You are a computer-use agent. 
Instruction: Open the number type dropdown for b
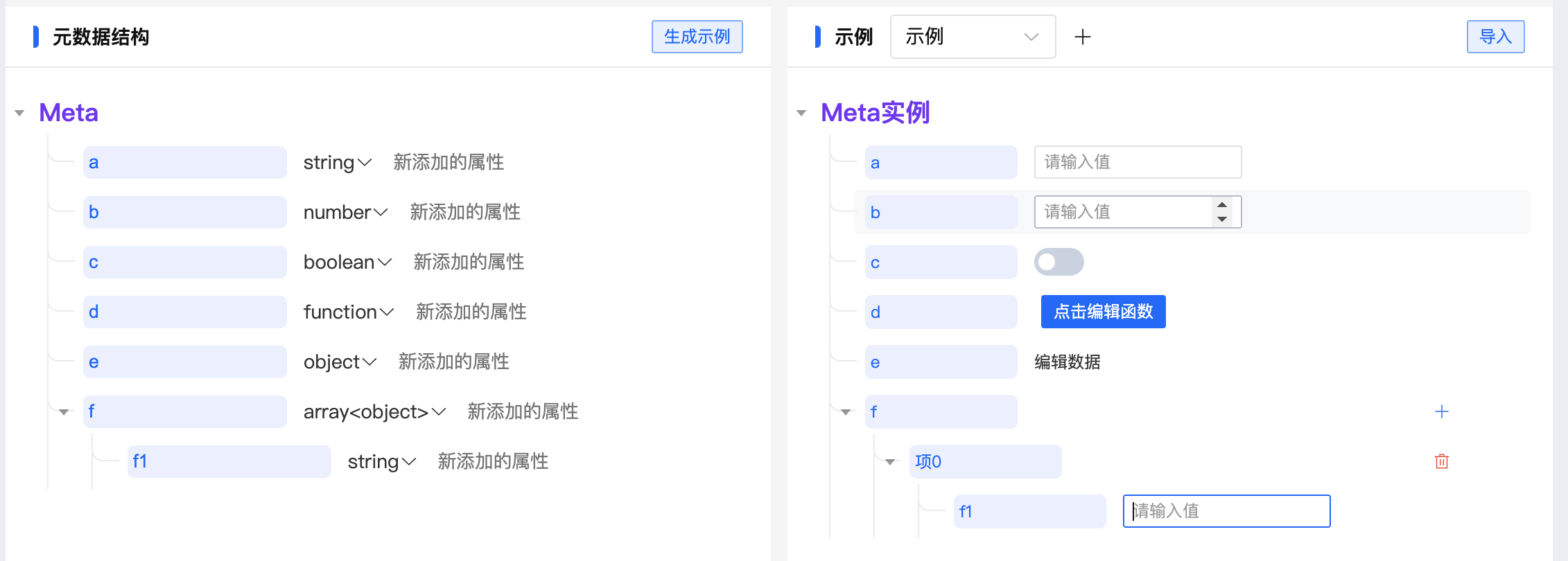tap(346, 213)
